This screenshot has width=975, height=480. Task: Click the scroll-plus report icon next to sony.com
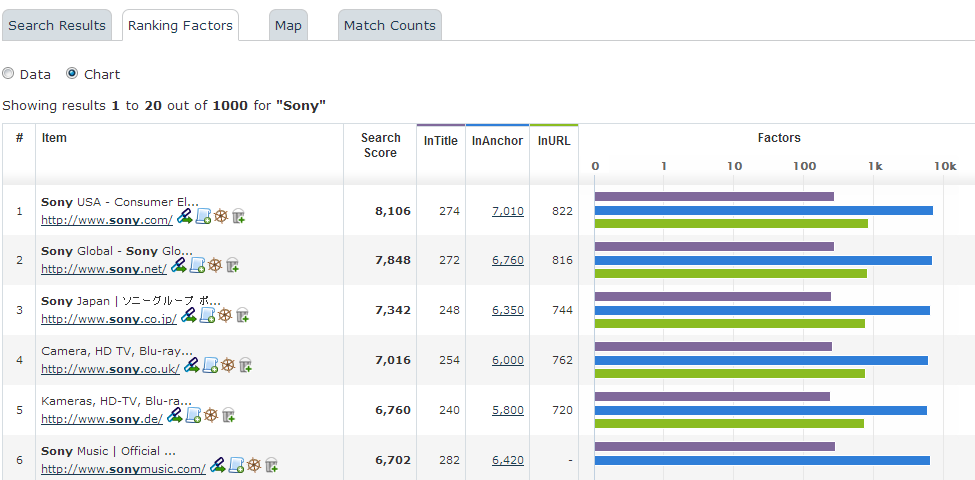coord(203,216)
